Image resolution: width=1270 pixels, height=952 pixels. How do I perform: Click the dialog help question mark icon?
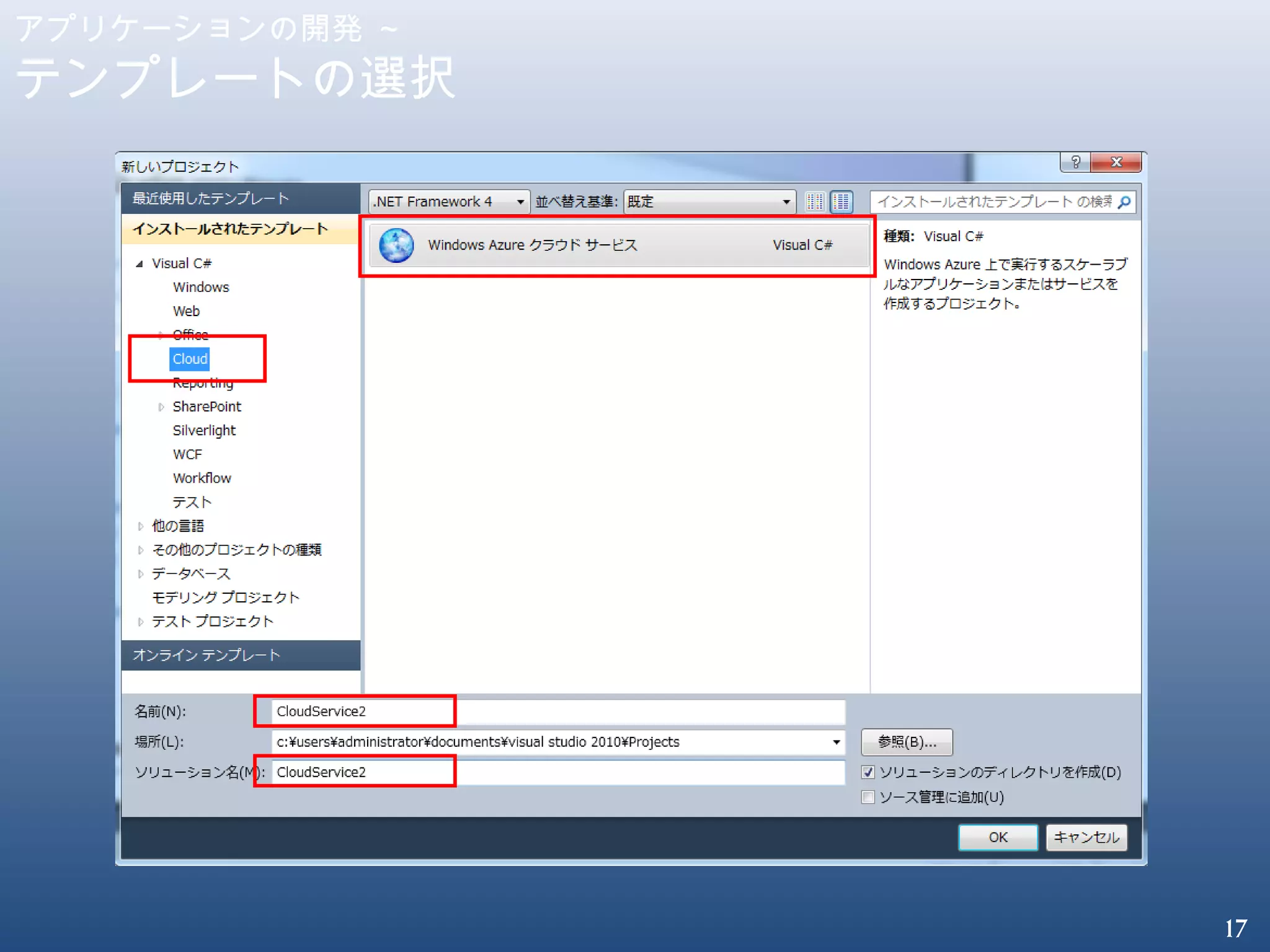[x=1076, y=162]
